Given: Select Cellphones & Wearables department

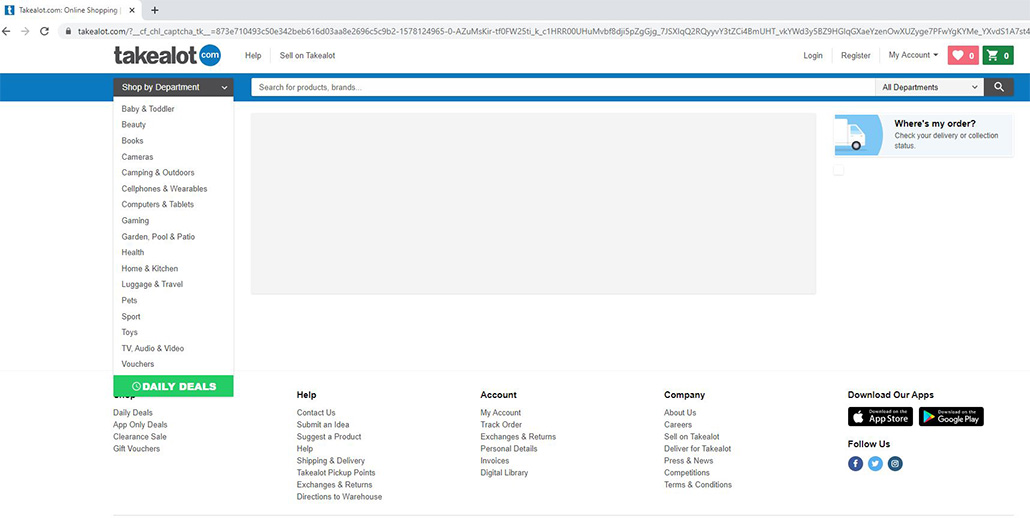Looking at the screenshot, I should (x=164, y=189).
